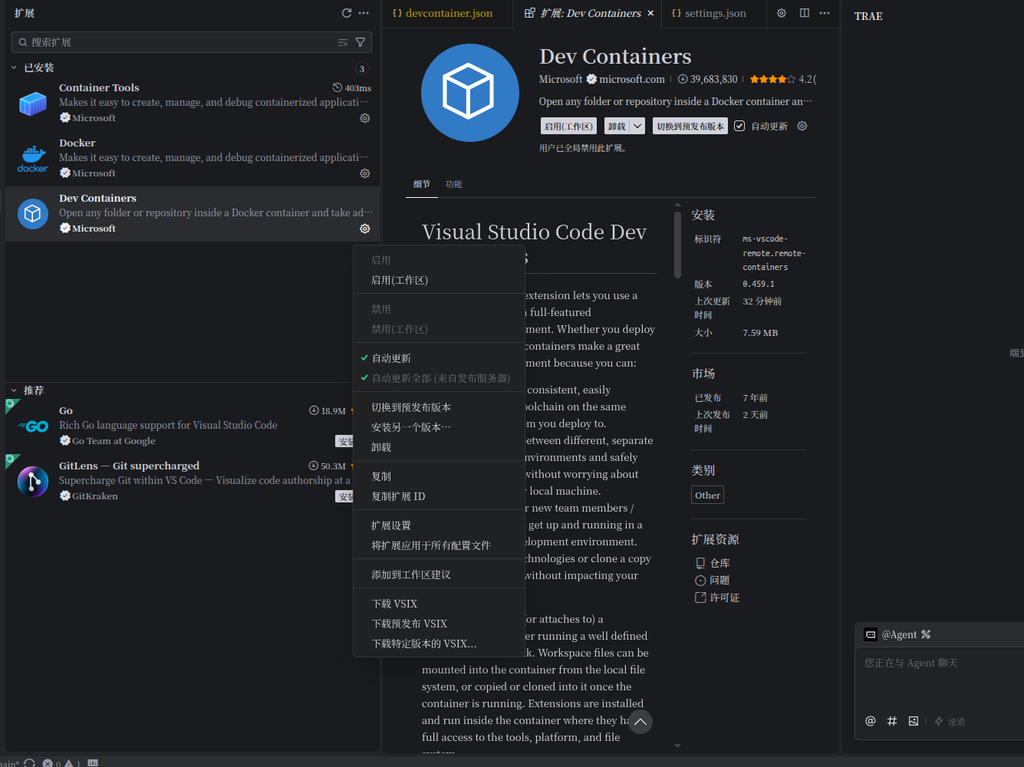This screenshot has height=767, width=1024.
Task: Click scrollbar up arrow in details
Action: coord(677,205)
